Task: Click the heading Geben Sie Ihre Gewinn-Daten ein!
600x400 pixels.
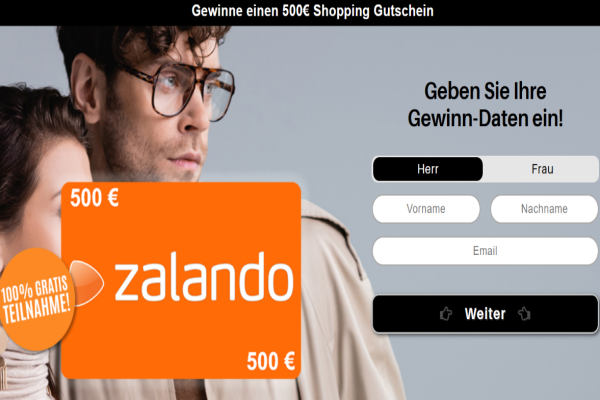Action: point(485,104)
